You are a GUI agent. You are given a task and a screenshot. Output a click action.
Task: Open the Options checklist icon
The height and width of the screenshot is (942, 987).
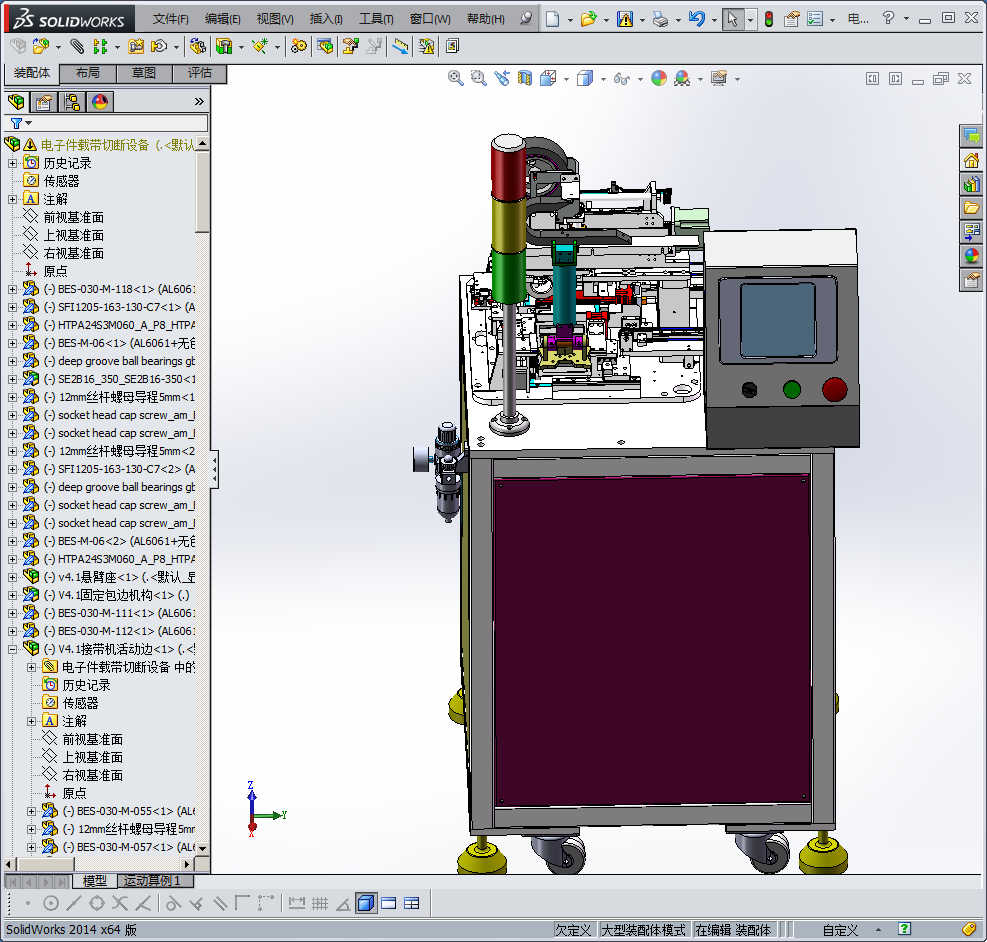pos(815,19)
